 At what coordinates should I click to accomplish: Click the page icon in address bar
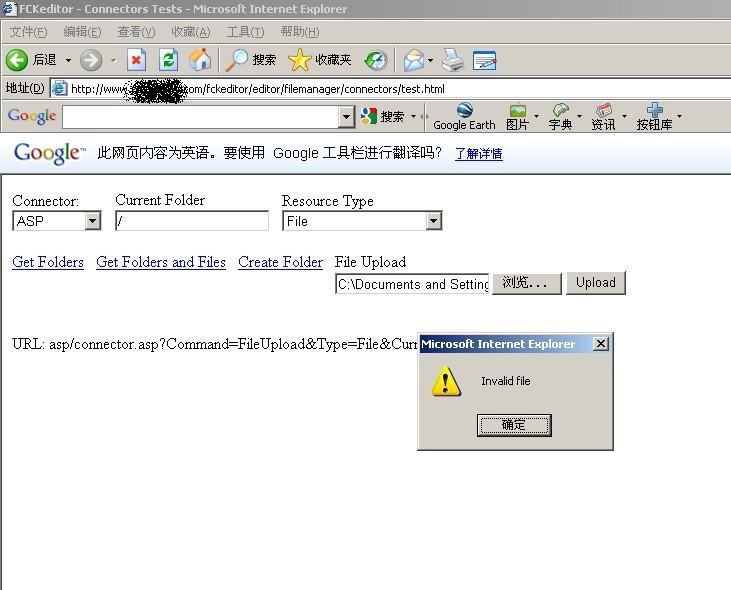tap(59, 88)
